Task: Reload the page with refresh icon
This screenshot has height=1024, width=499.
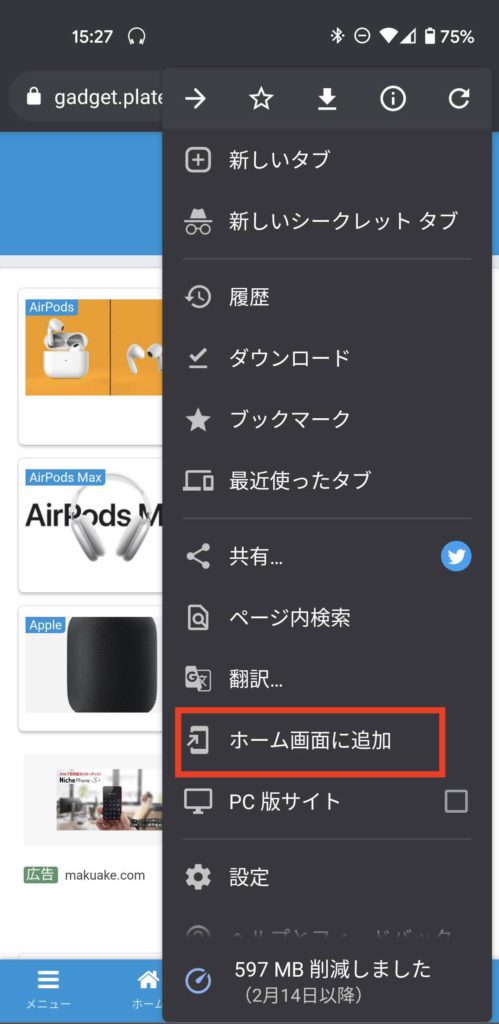Action: tap(459, 99)
